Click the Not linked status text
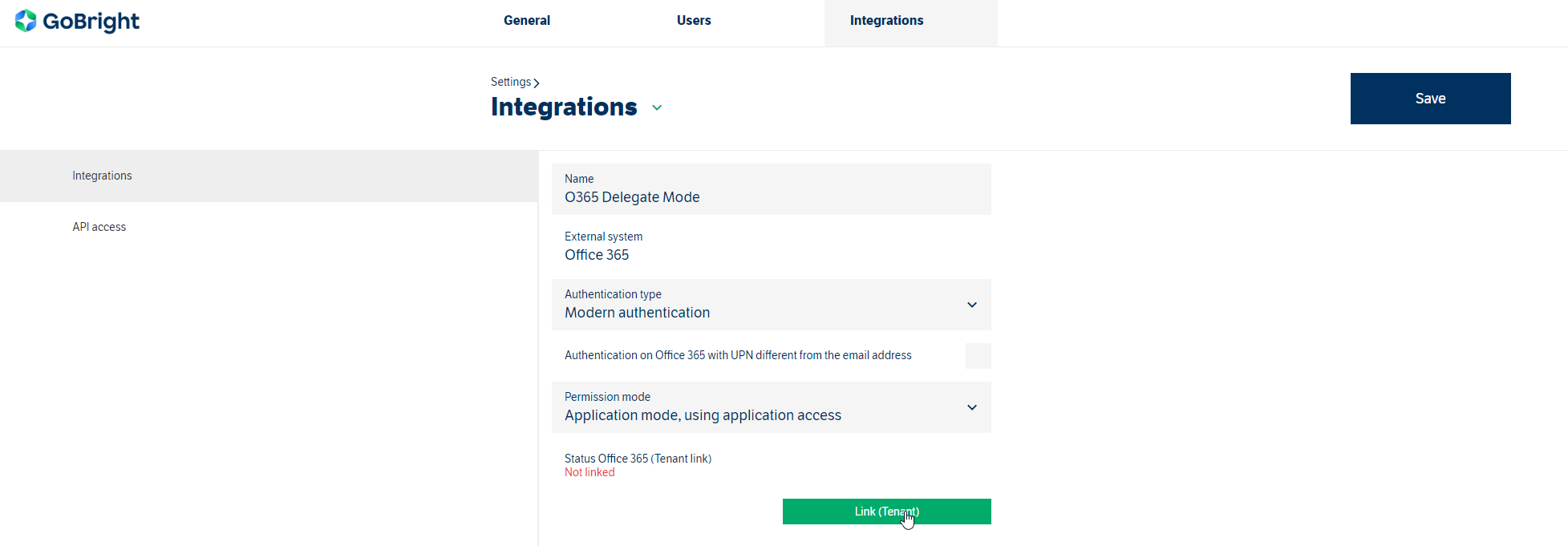Image resolution: width=1568 pixels, height=546 pixels. [x=590, y=472]
